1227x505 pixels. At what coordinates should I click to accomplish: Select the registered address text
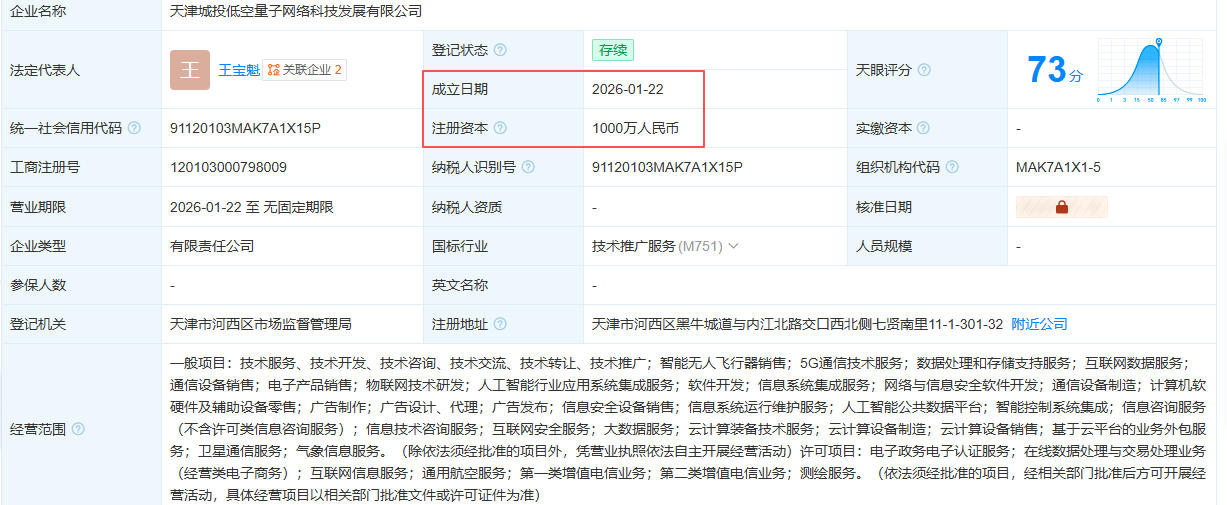[x=797, y=324]
